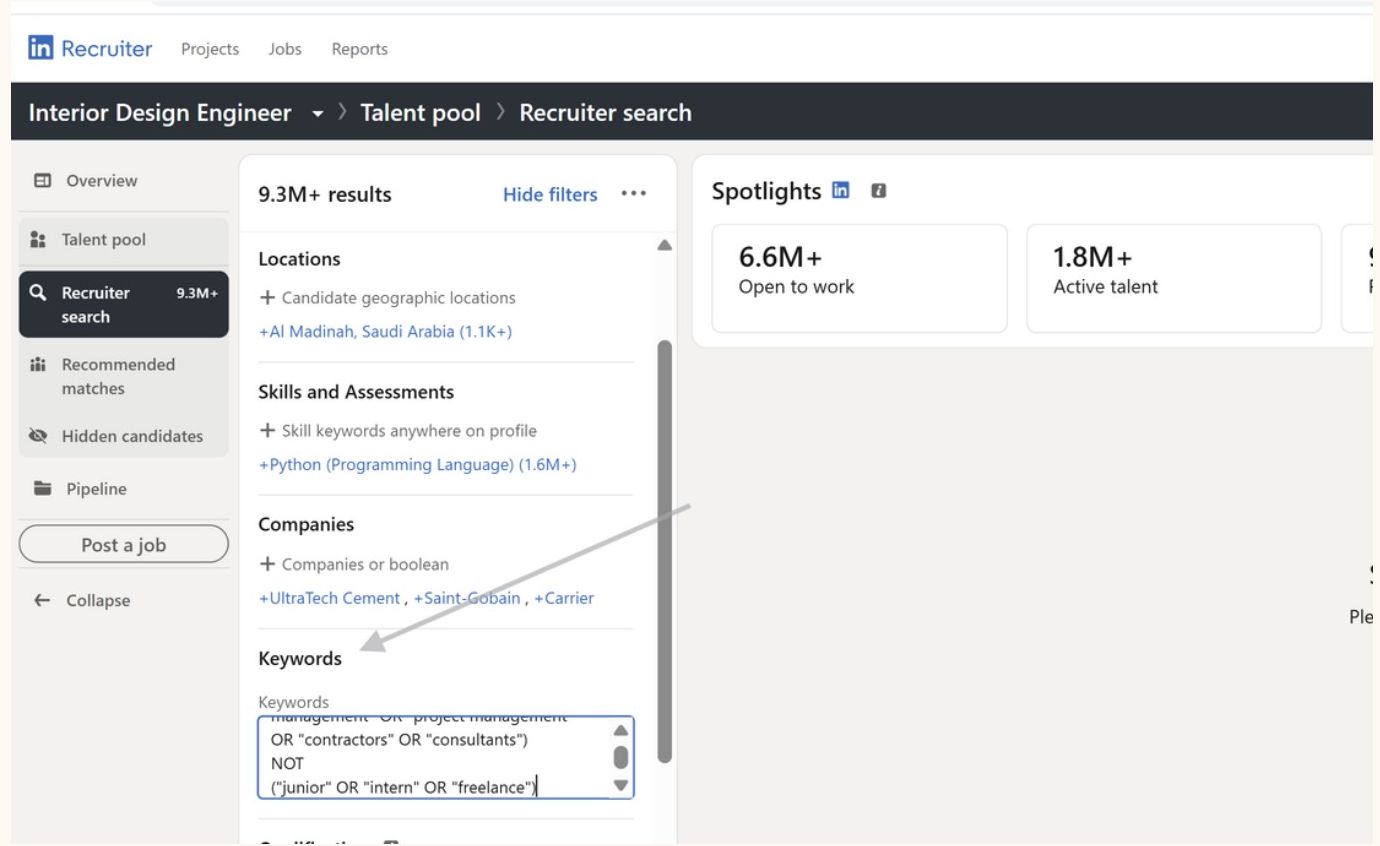
Task: Click the 9.3M+ results count text
Action: (325, 194)
